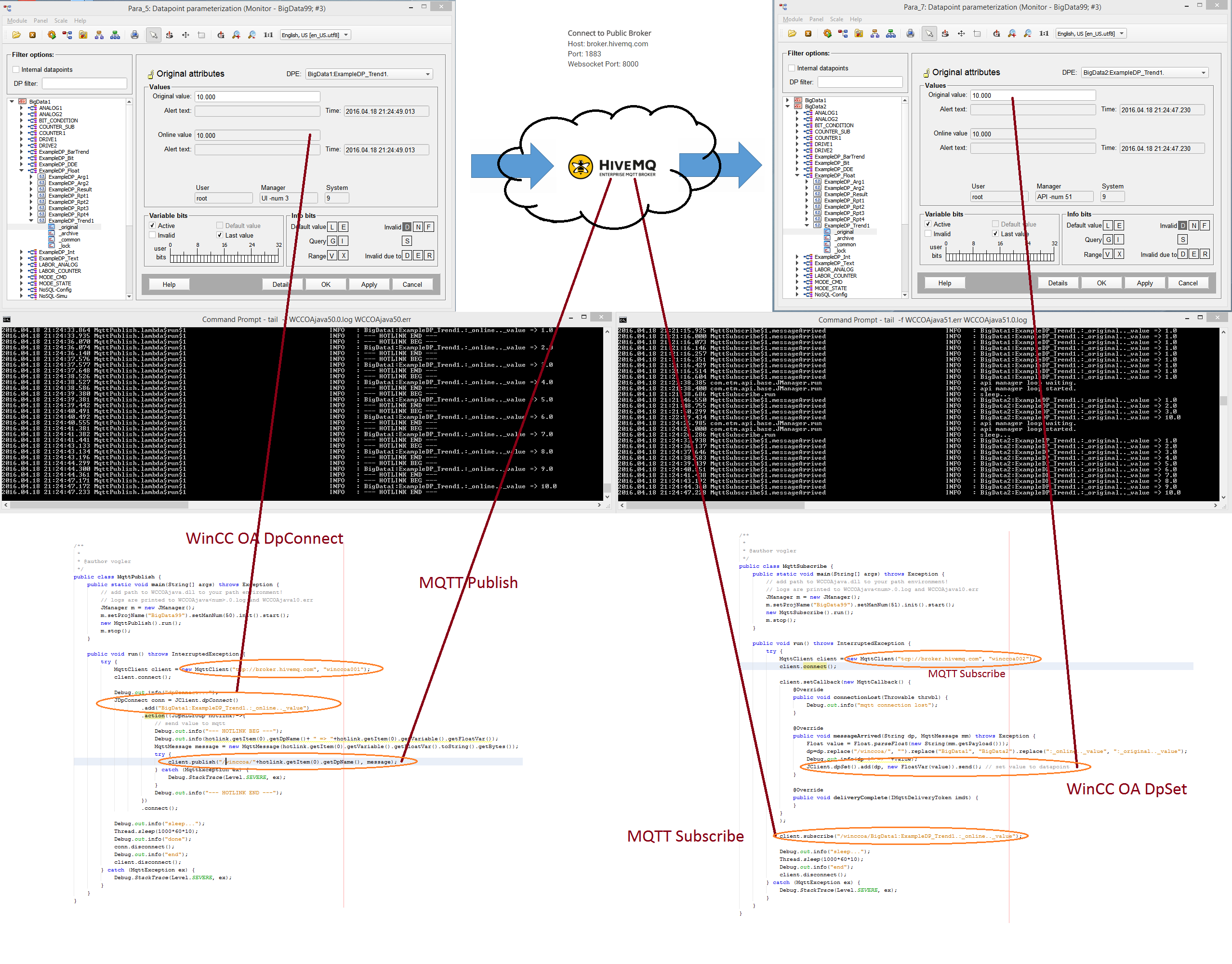Toggle the Active checkbox in Para_5
The image size is (1232, 964).
pos(152,226)
